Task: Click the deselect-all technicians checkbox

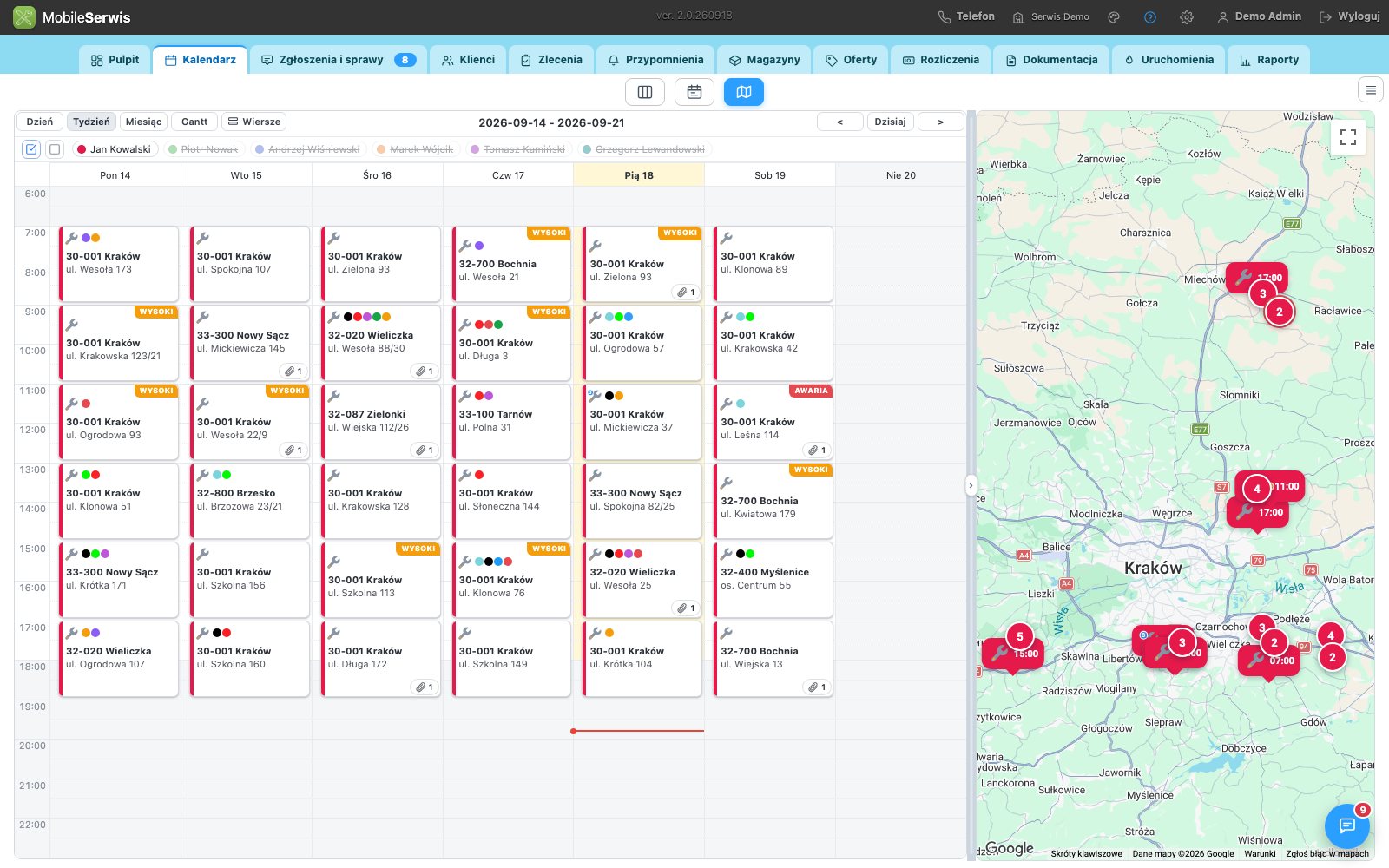Action: tap(55, 149)
